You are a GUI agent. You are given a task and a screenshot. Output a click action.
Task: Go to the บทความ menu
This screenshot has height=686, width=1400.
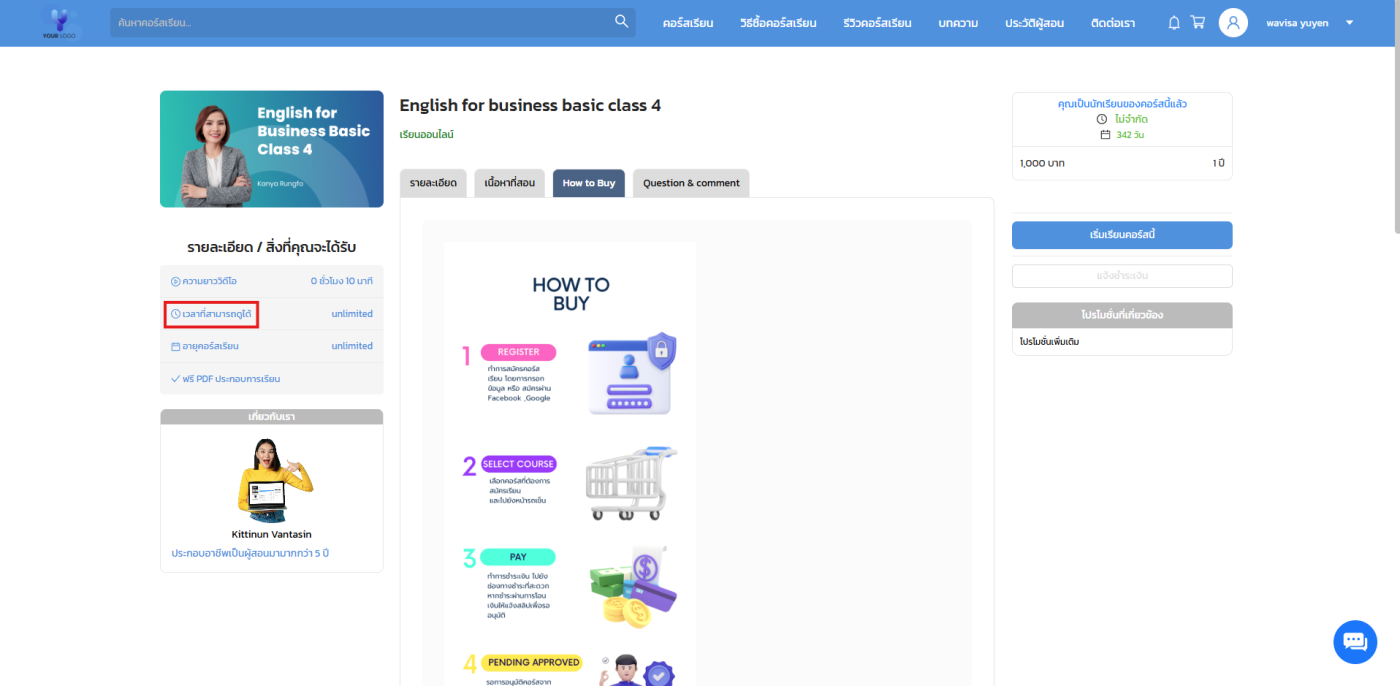tap(958, 23)
